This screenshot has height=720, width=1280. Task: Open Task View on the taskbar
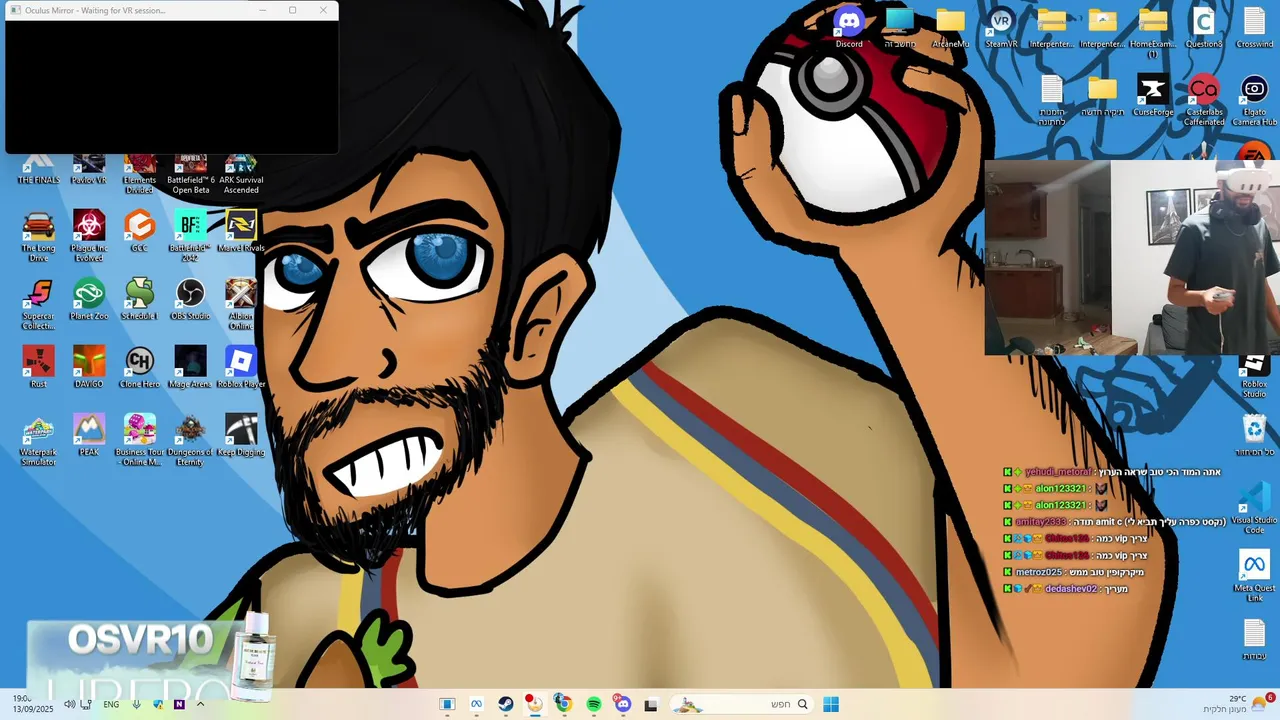(651, 704)
